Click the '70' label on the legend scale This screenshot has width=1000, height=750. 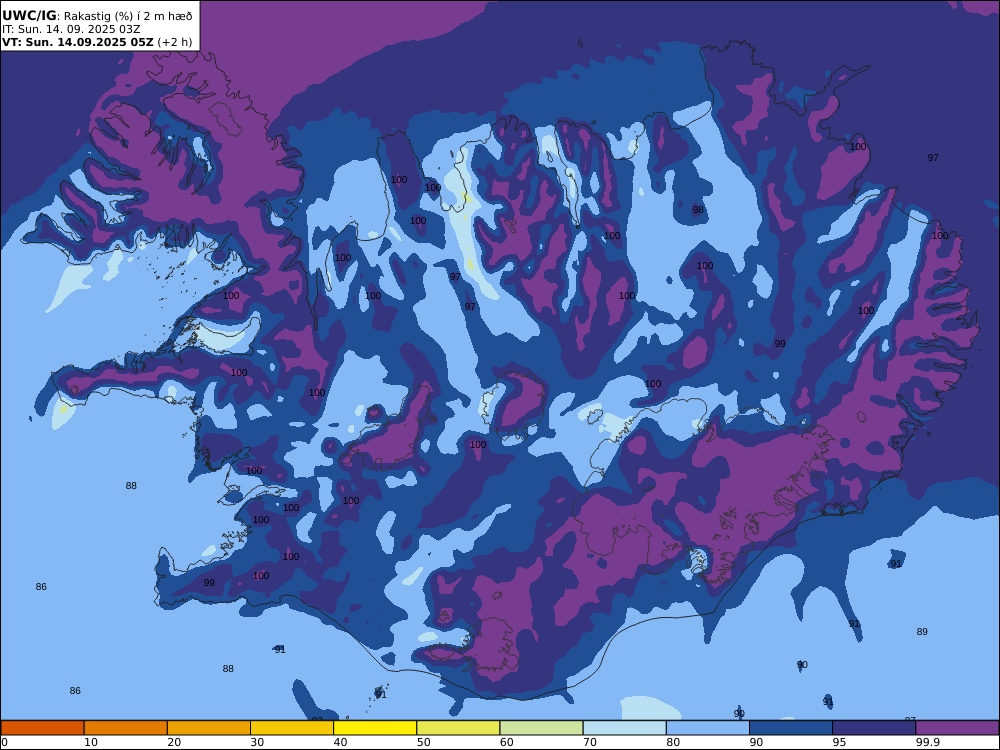click(591, 742)
